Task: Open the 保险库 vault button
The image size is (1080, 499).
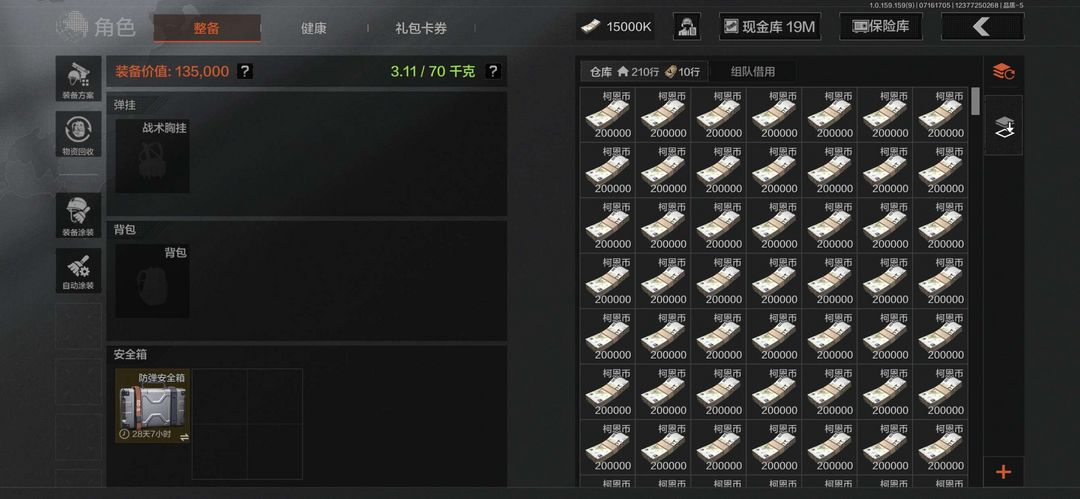Action: [x=880, y=27]
